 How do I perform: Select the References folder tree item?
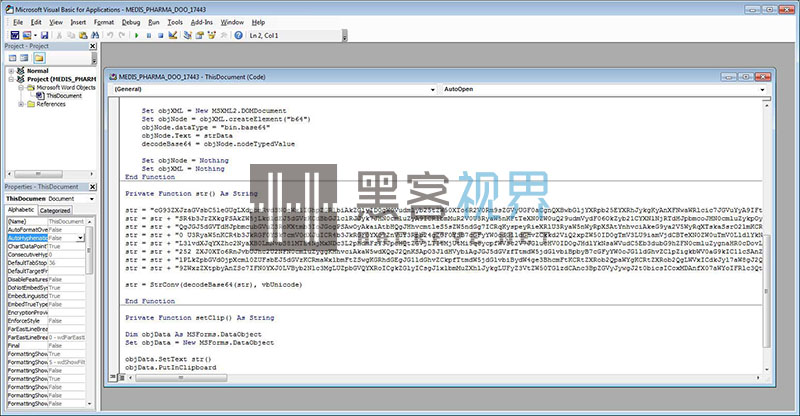coord(51,104)
